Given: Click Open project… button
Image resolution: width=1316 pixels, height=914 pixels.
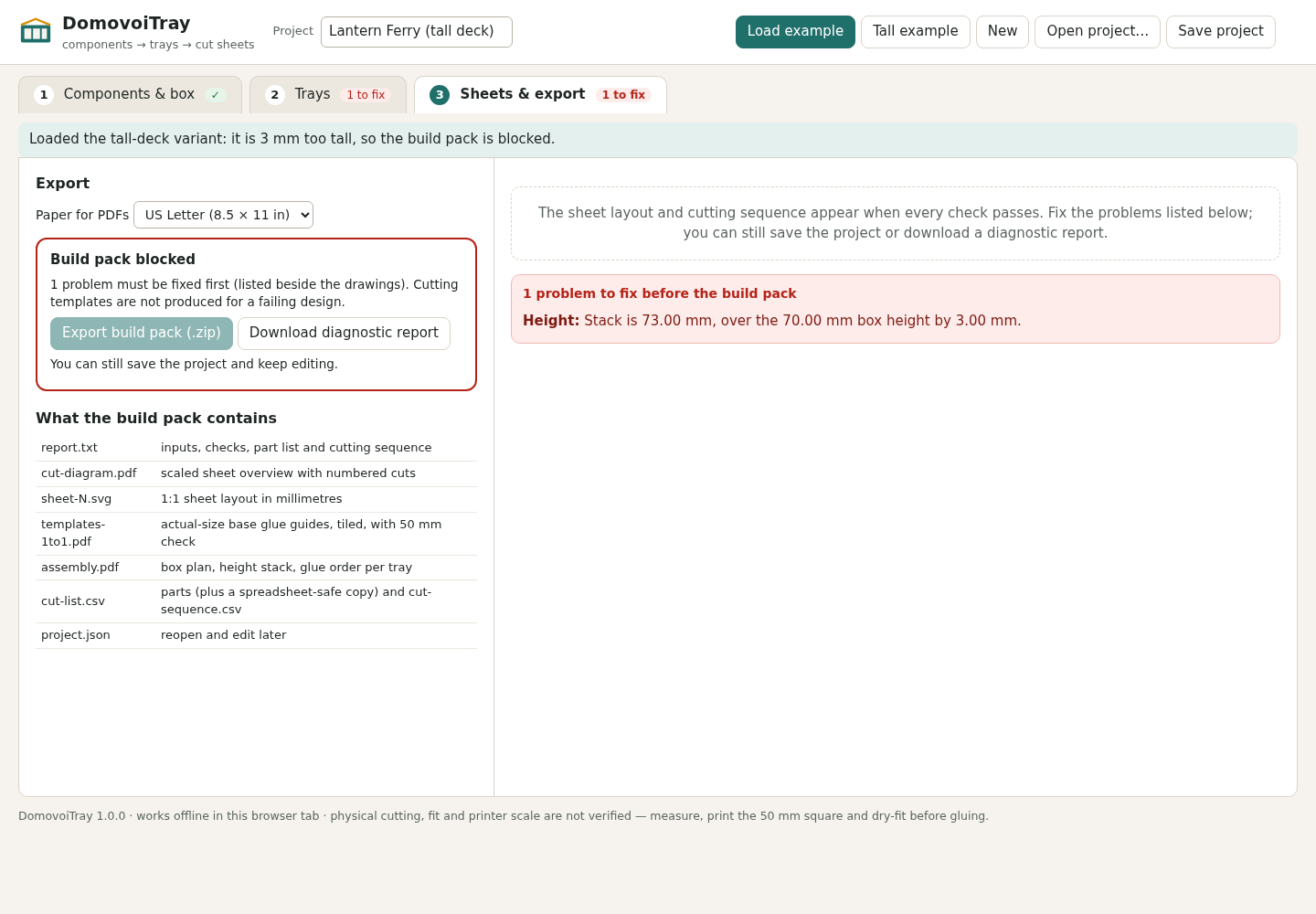Looking at the screenshot, I should [x=1098, y=32].
